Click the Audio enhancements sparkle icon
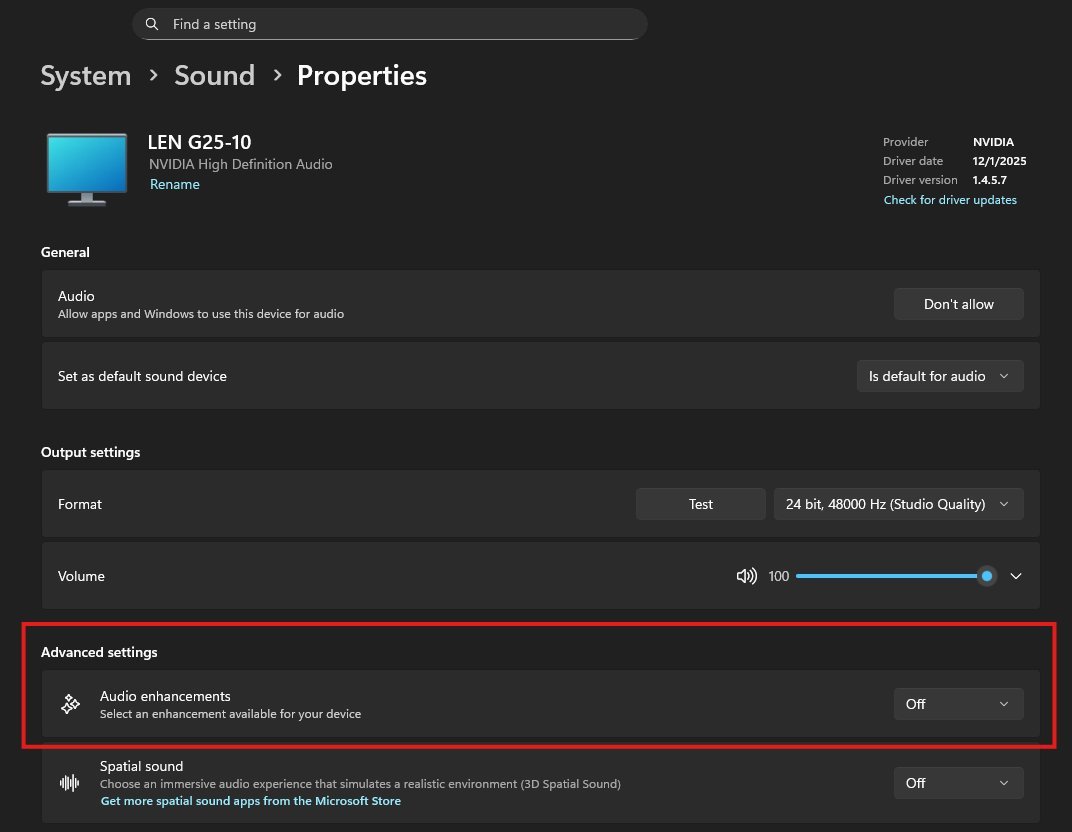 click(x=70, y=703)
